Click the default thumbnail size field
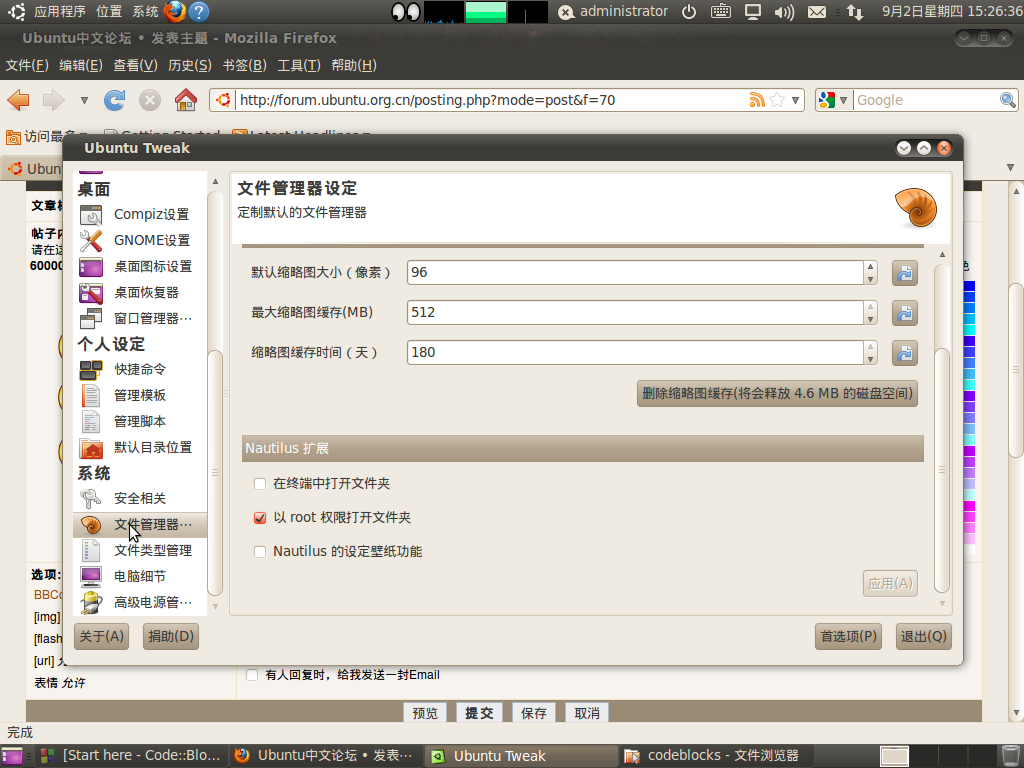Screen dimensions: 1024x768 coord(635,273)
